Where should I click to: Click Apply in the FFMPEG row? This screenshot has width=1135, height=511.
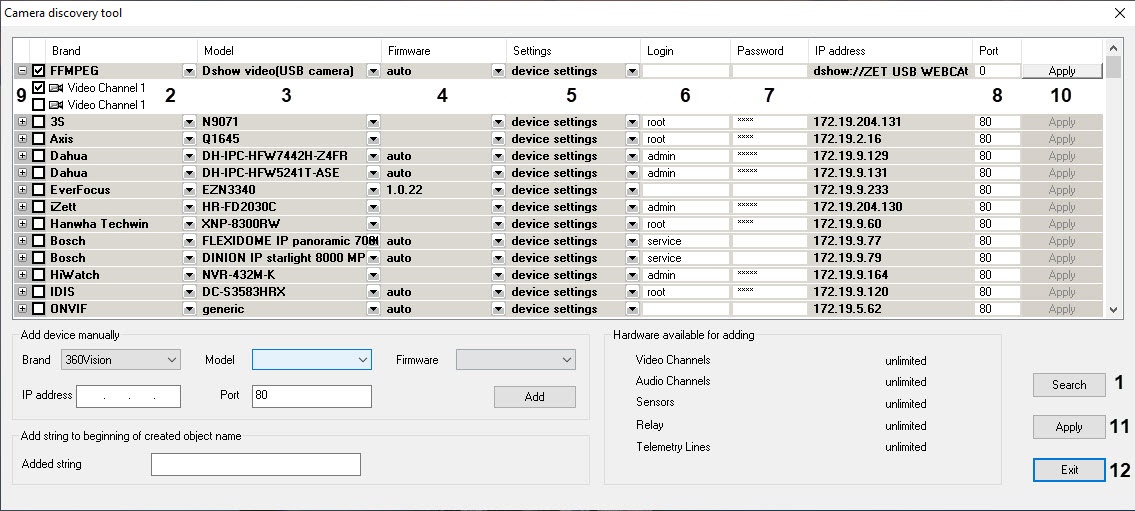1061,71
